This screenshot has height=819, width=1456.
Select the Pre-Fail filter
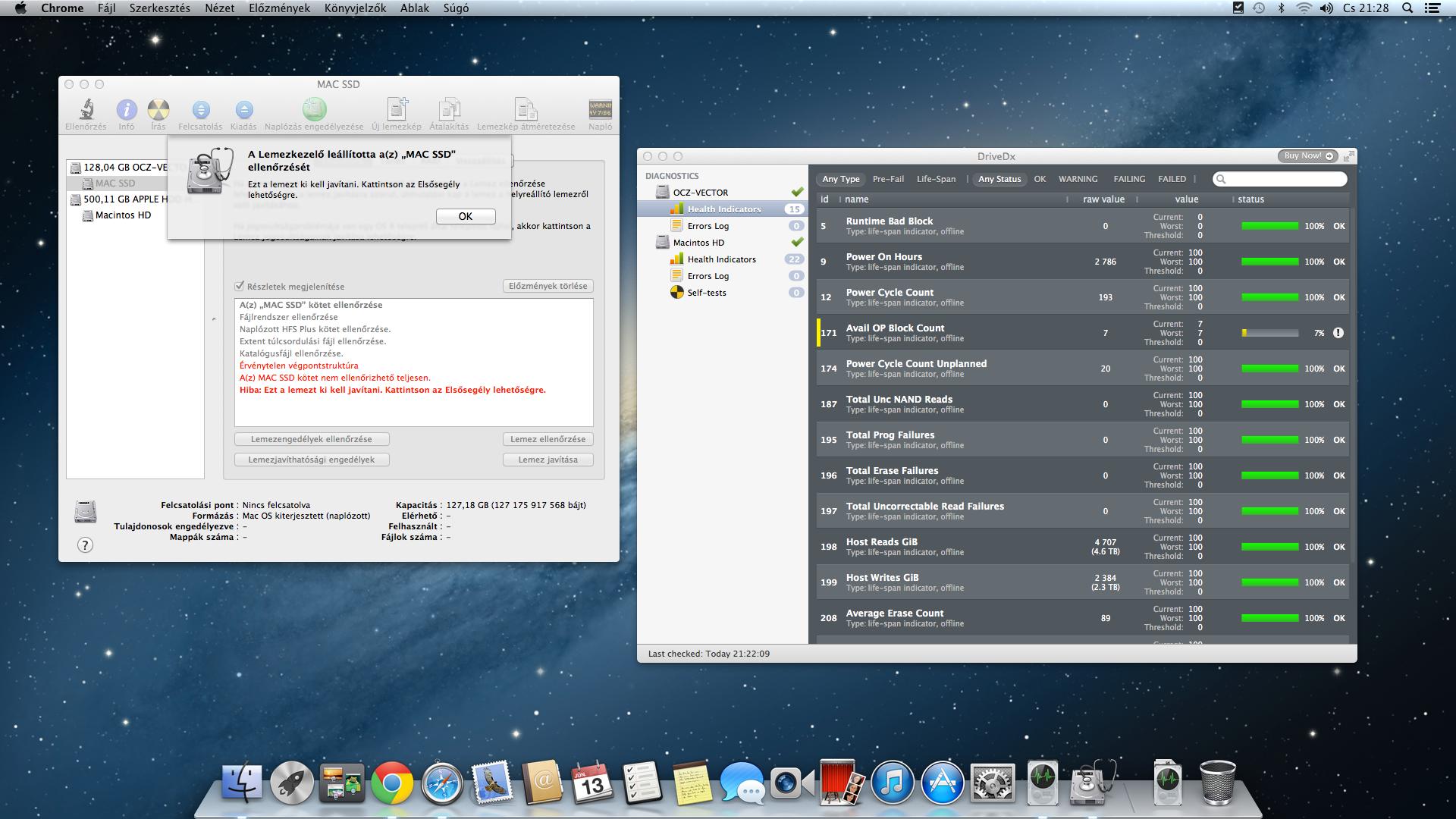click(888, 179)
